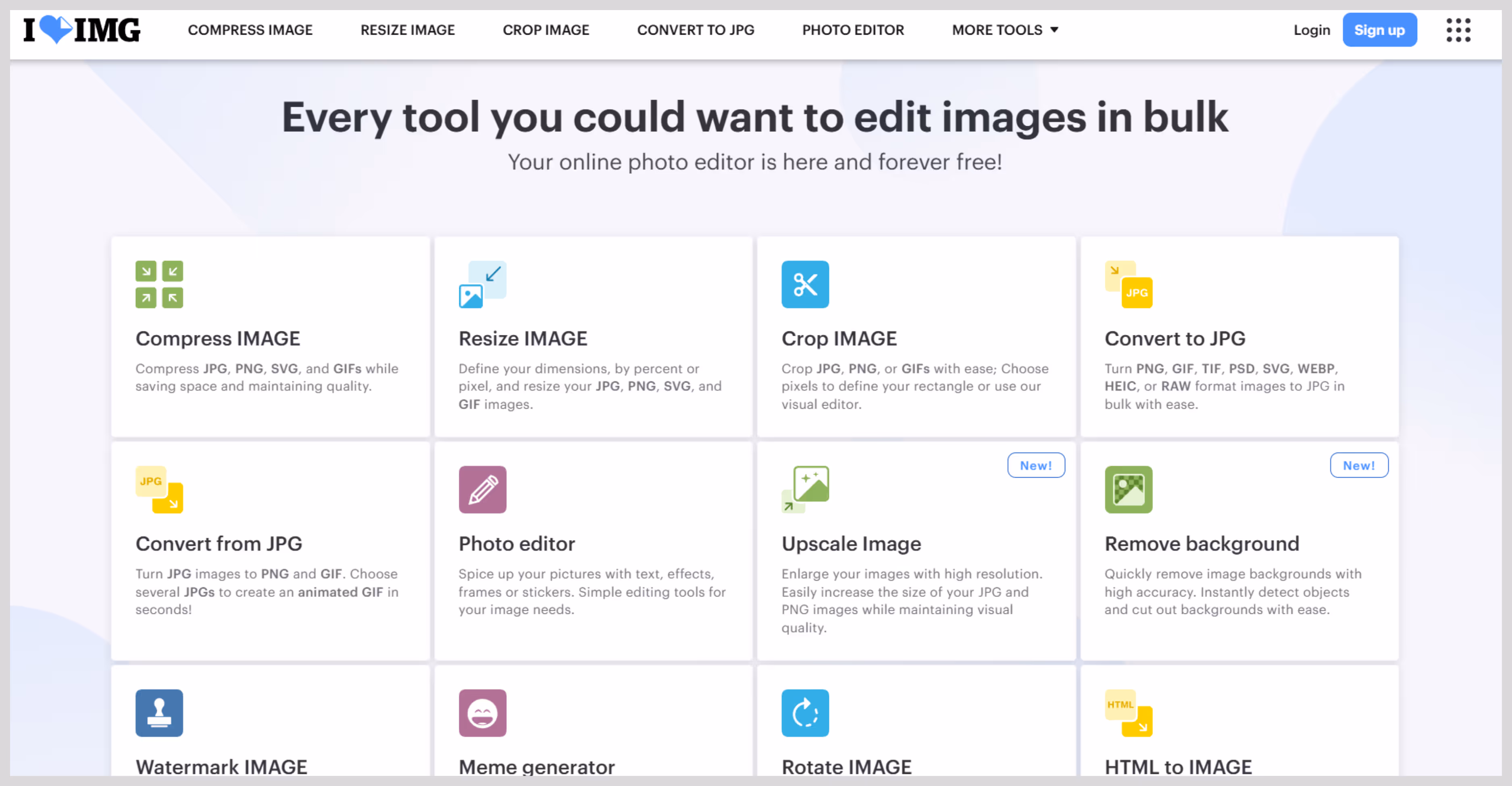The height and width of the screenshot is (786, 1512).
Task: Launch the Photo editor pencil icon
Action: (x=483, y=490)
